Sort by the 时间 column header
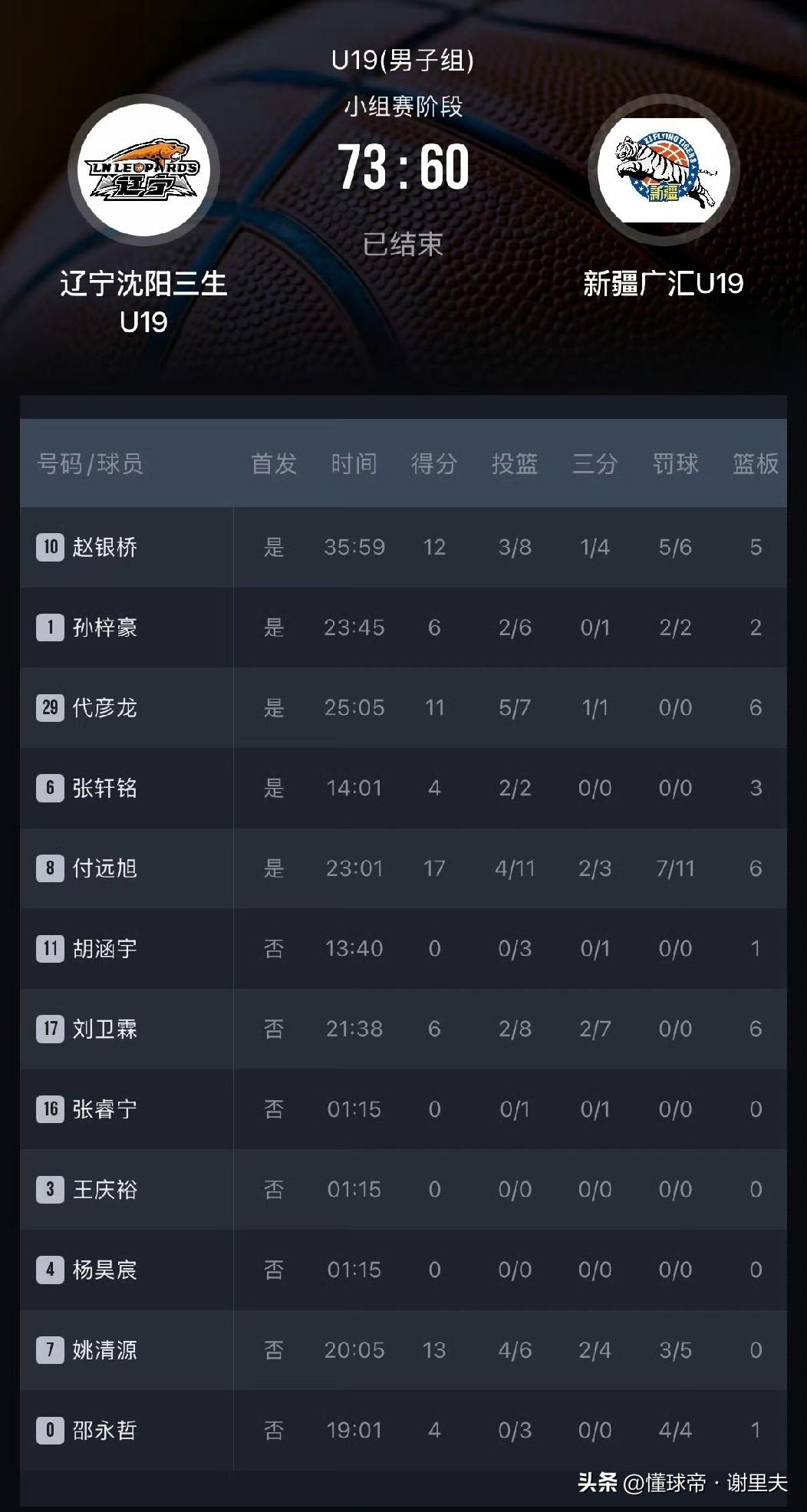This screenshot has width=807, height=1512. (x=354, y=463)
